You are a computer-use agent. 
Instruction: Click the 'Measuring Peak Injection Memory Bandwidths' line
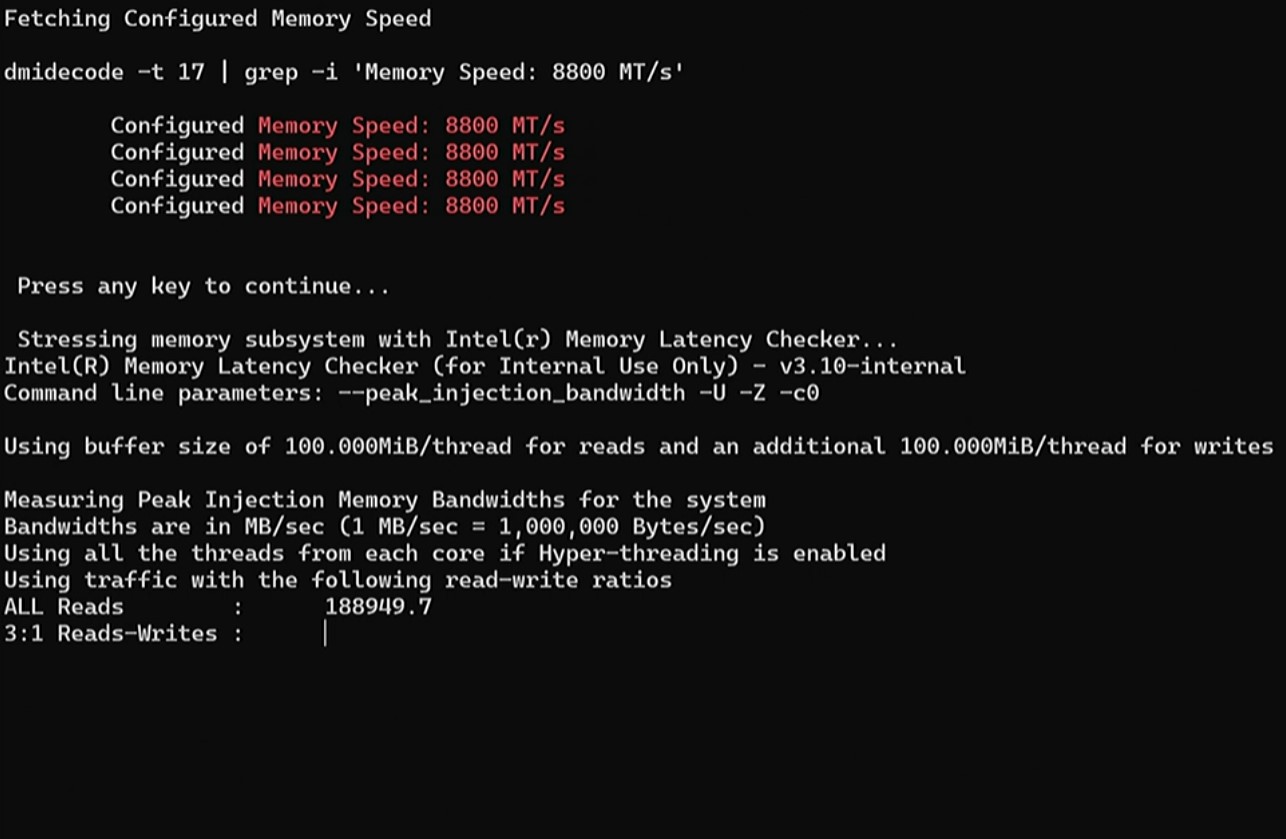[x=384, y=500]
